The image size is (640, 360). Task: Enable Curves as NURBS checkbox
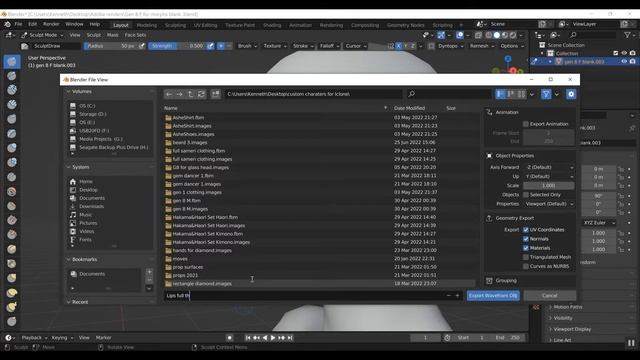pos(526,267)
